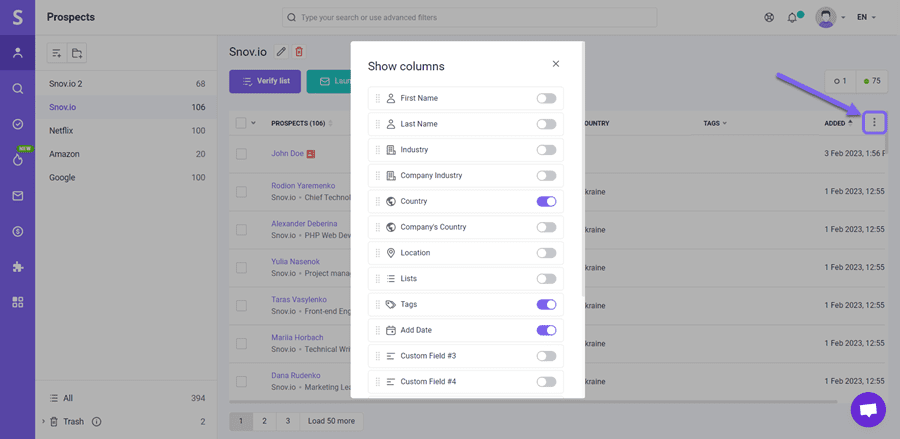
Task: Open the Finder search icon in sidebar
Action: click(18, 88)
